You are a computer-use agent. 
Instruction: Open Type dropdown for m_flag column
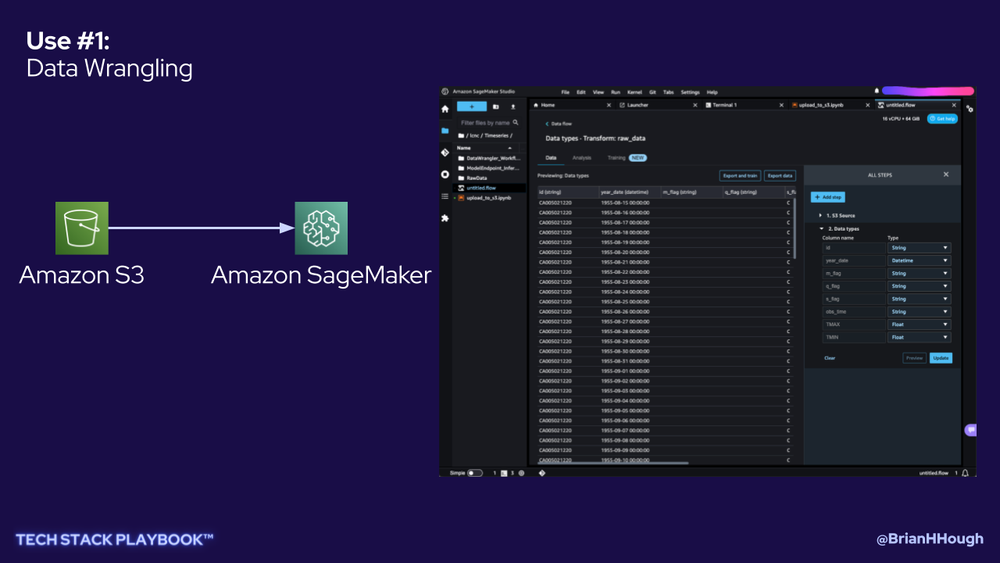pos(919,274)
